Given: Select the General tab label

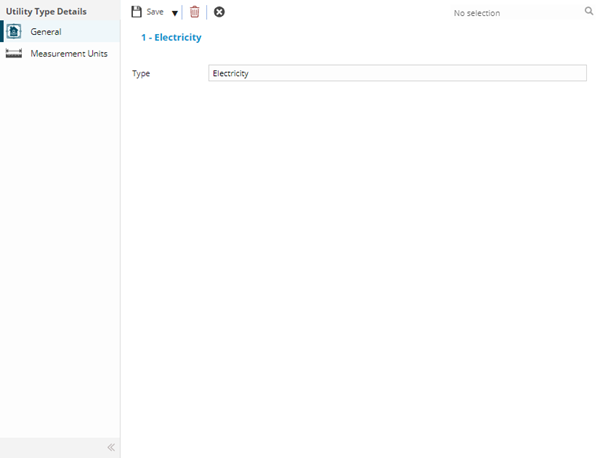Looking at the screenshot, I should tap(46, 32).
